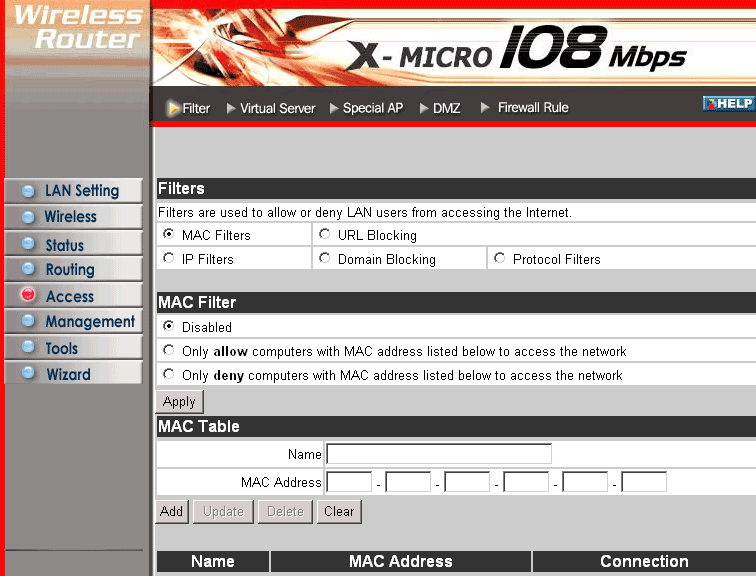
Task: Click the Apply button
Action: coord(179,402)
